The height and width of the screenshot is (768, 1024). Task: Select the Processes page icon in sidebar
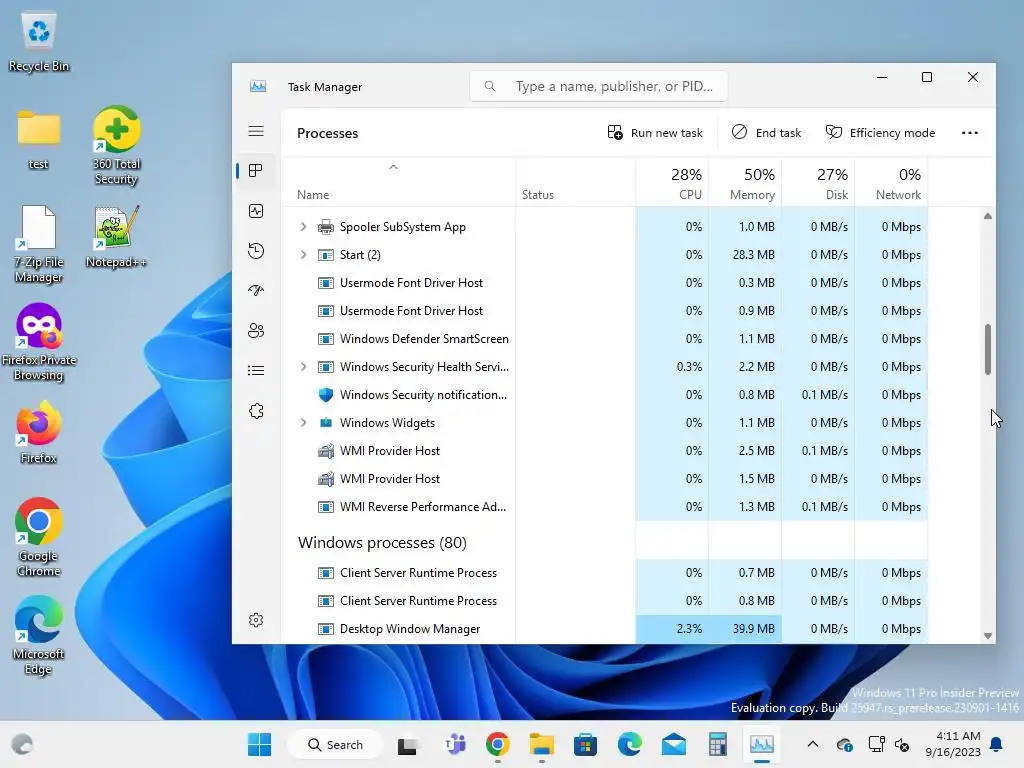pyautogui.click(x=256, y=171)
